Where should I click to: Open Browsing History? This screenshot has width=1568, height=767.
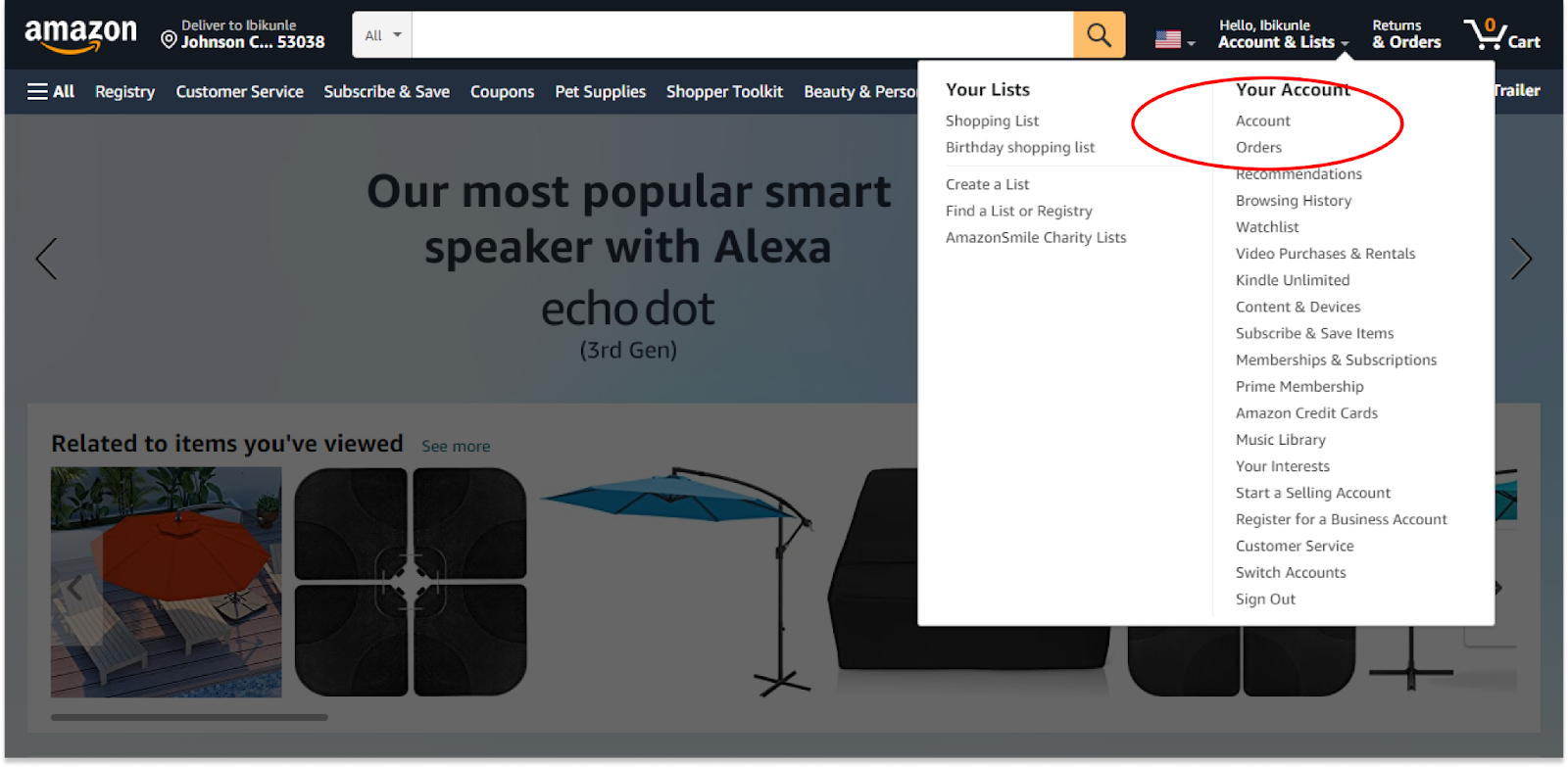click(x=1293, y=200)
